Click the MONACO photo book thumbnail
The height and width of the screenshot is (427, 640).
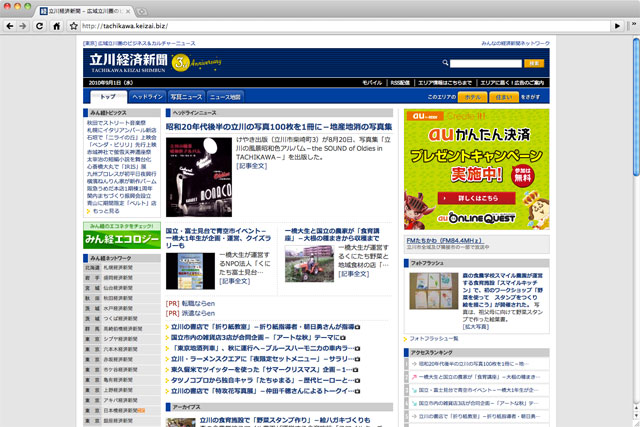tap(199, 177)
